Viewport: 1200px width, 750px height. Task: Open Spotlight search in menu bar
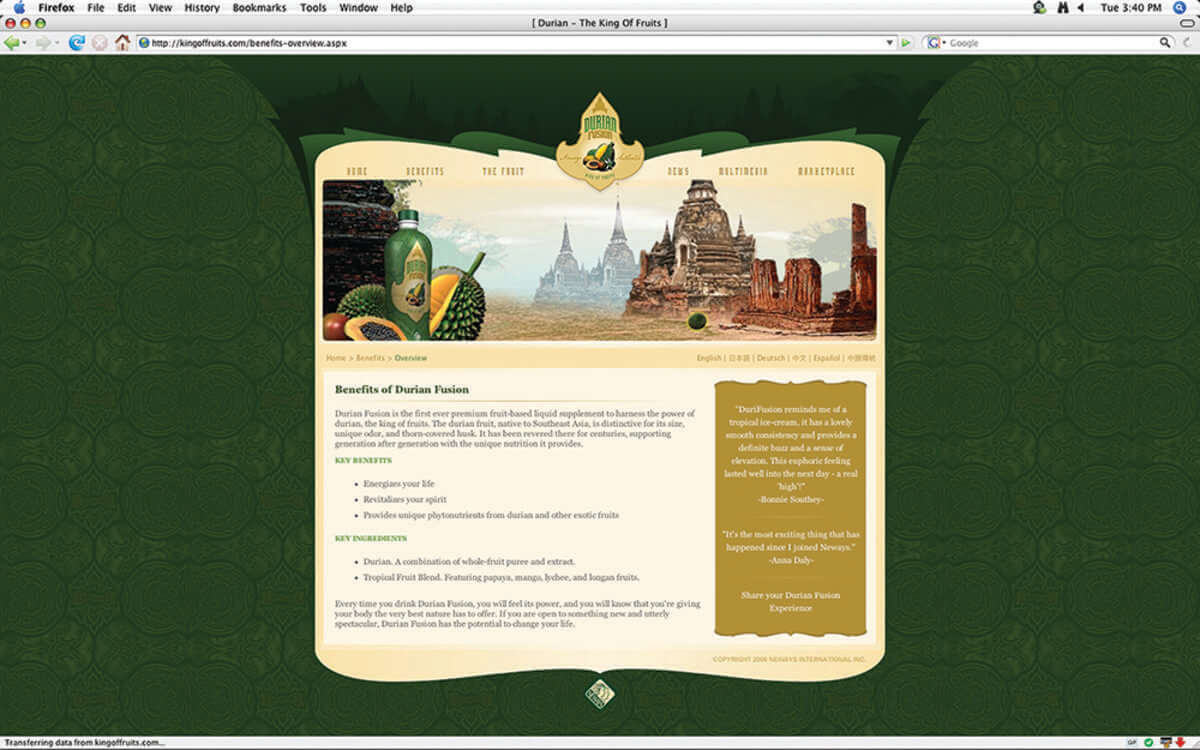[x=1179, y=7]
